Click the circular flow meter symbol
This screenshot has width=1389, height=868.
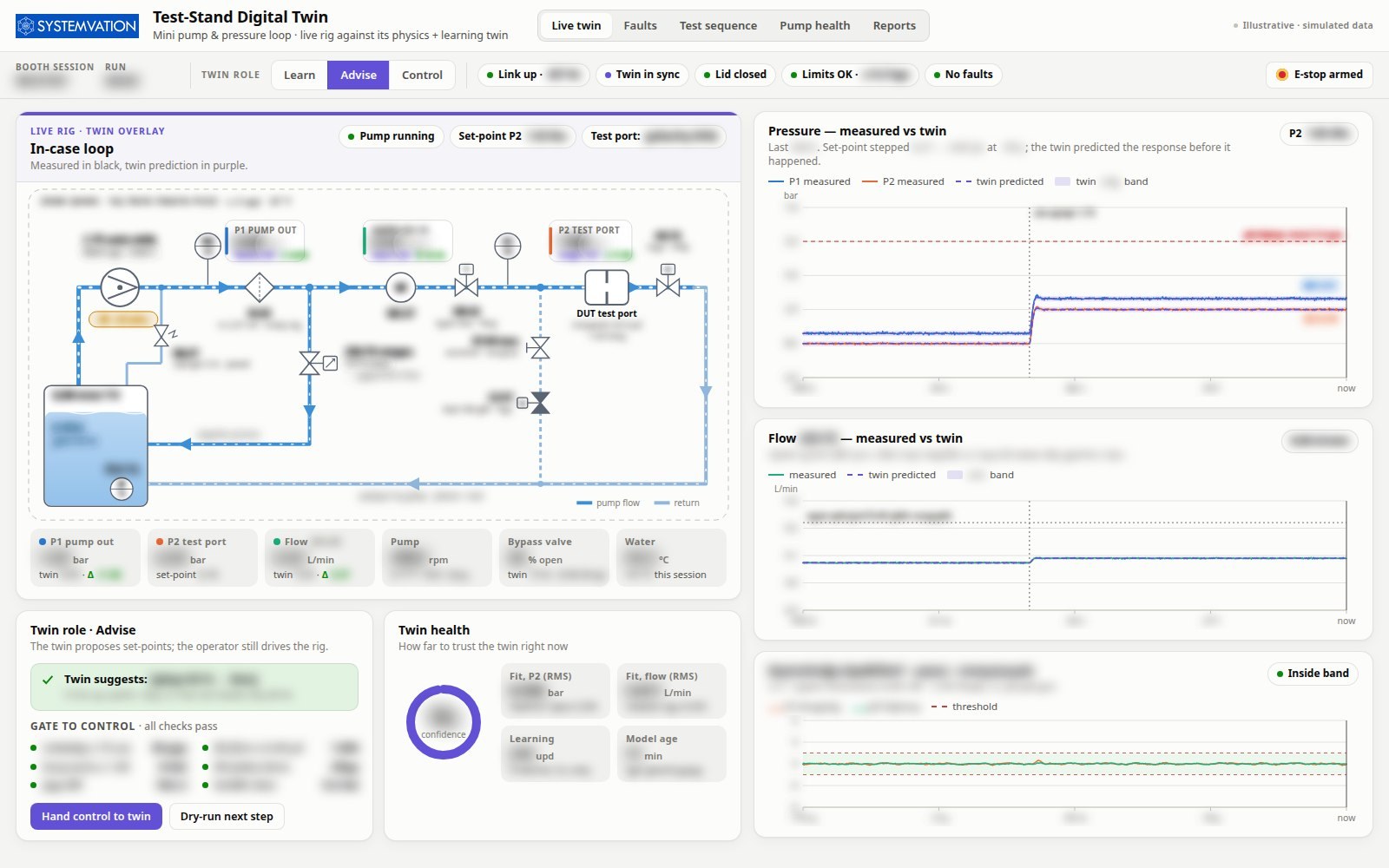coord(400,287)
